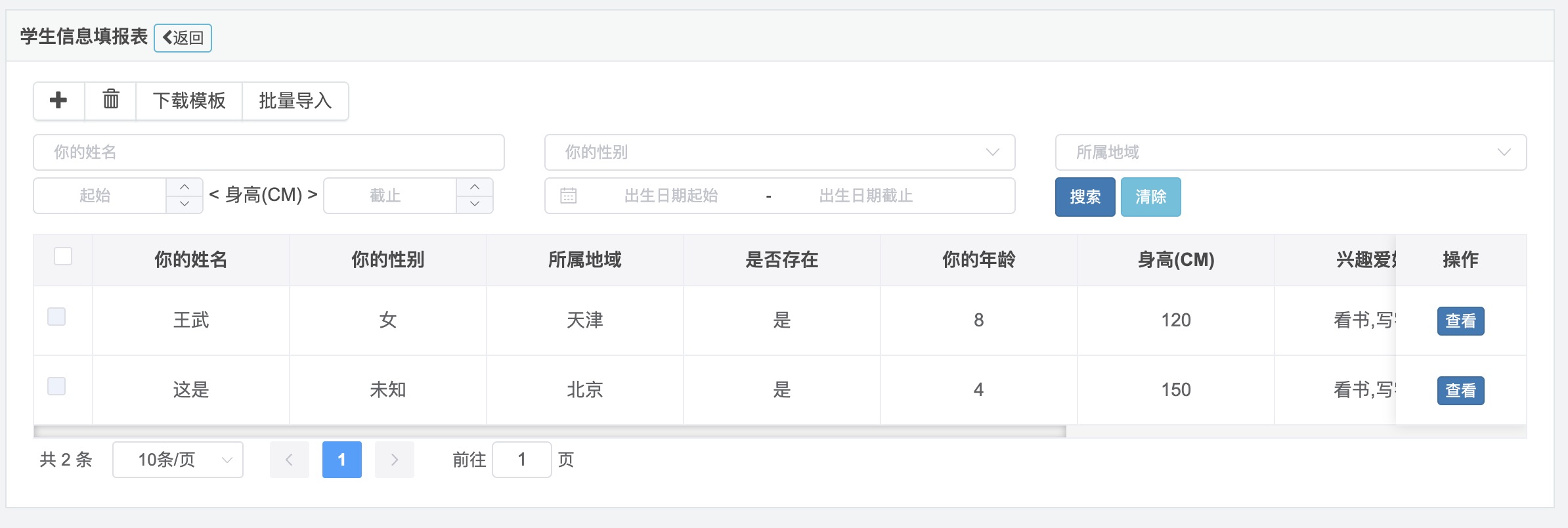View details of the 王武 row
The width and height of the screenshot is (1568, 528).
(1460, 321)
